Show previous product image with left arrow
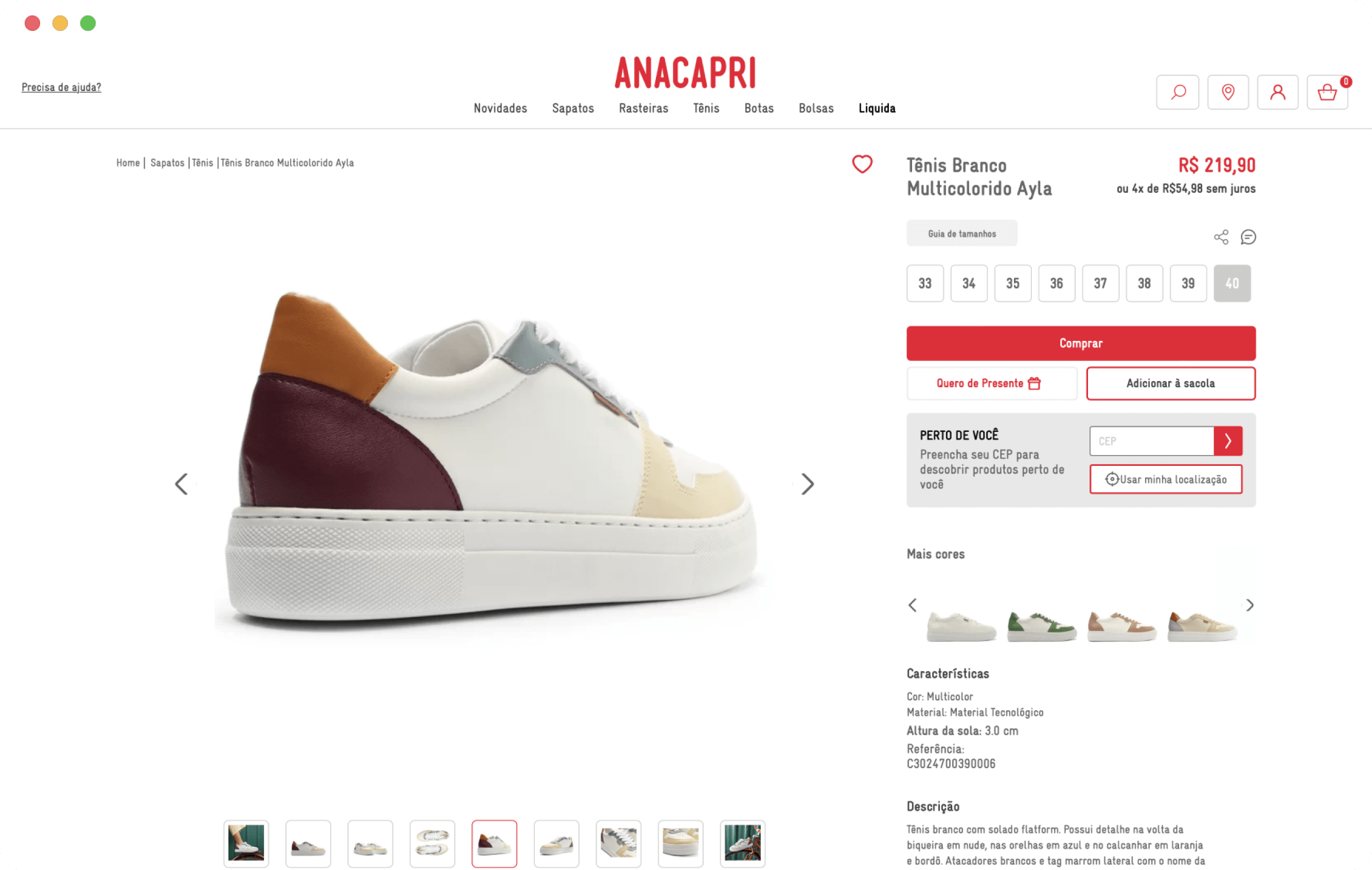Viewport: 1372px width, 870px height. 181,483
